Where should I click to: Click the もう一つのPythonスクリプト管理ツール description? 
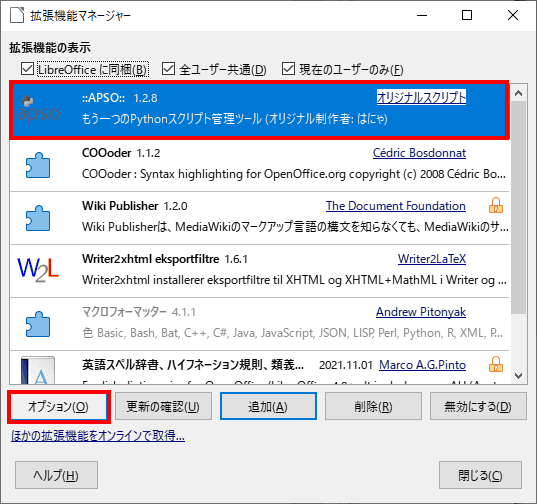pos(235,119)
